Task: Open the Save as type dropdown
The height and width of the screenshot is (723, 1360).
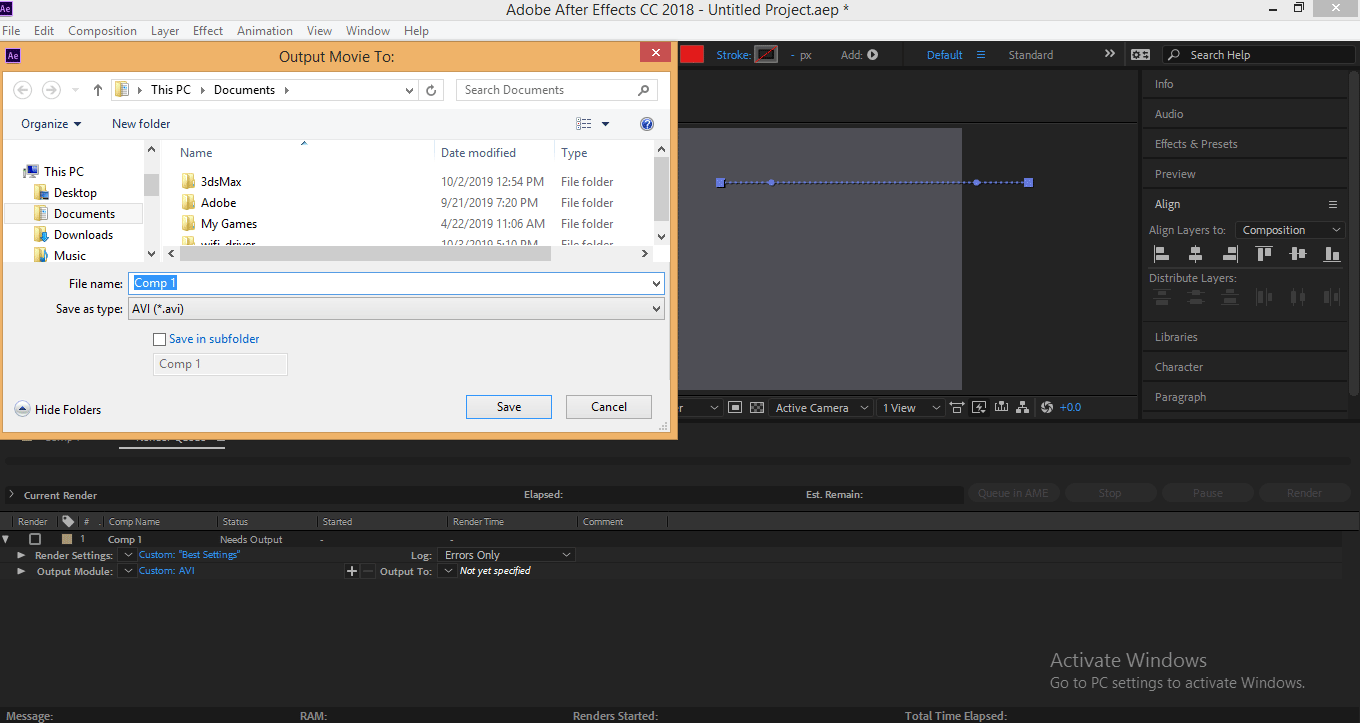Action: pyautogui.click(x=396, y=309)
